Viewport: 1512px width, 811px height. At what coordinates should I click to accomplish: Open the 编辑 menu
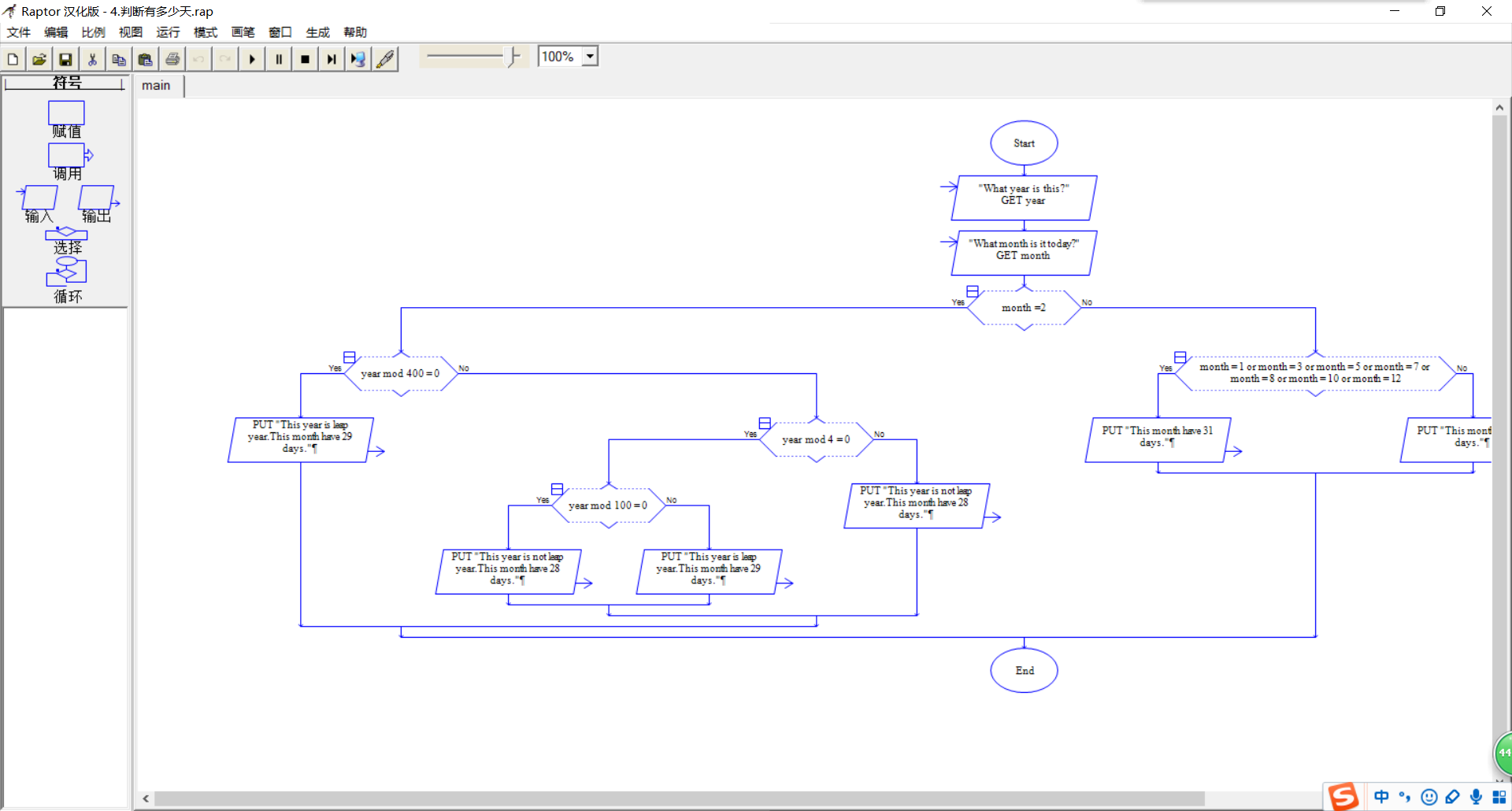tap(56, 32)
